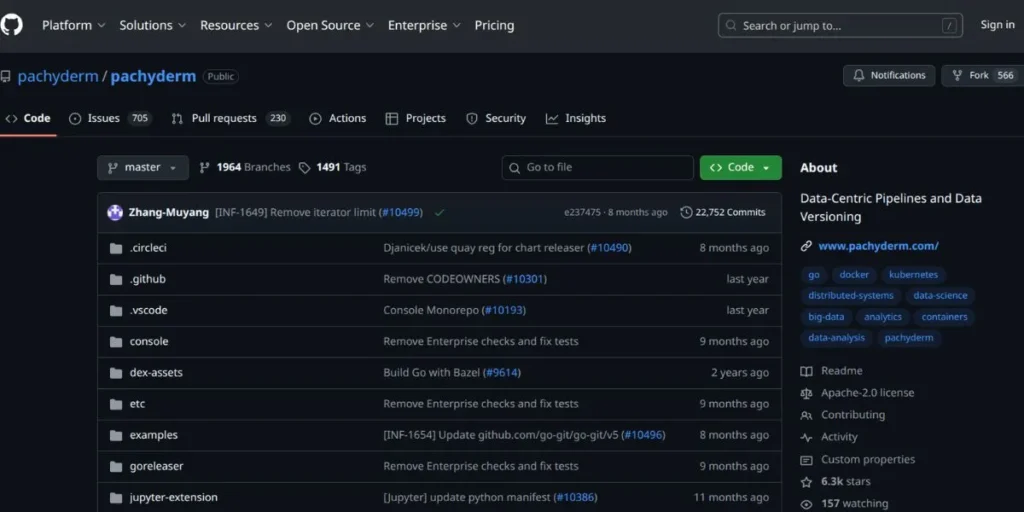This screenshot has width=1024, height=512.
Task: Go to the Insights tab
Action: [x=576, y=118]
